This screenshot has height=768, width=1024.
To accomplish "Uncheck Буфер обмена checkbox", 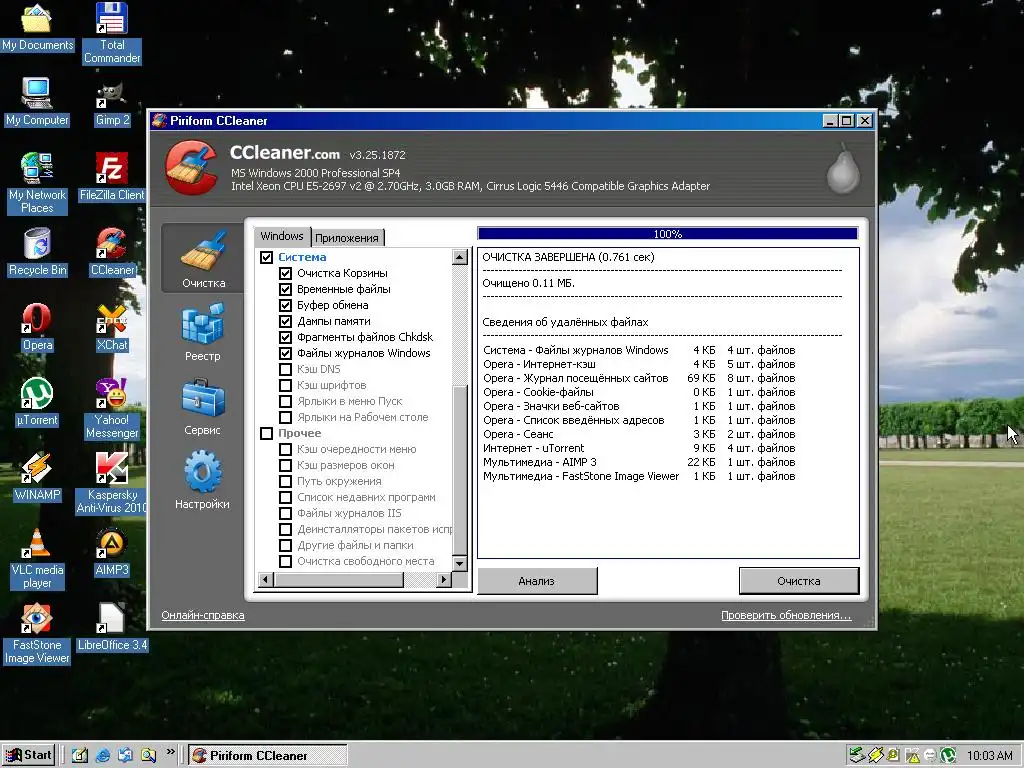I will click(x=285, y=305).
